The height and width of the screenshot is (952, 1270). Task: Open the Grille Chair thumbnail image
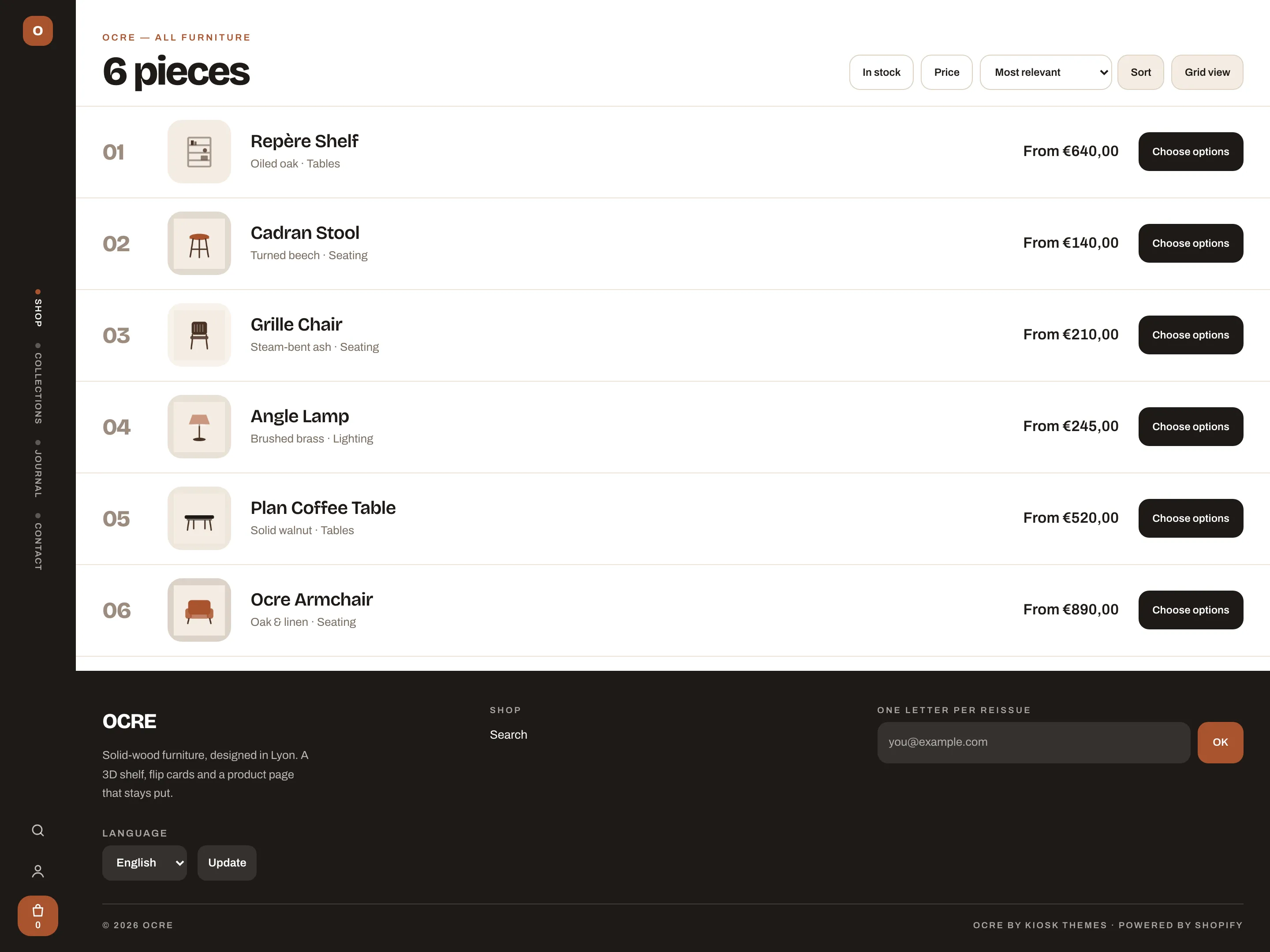click(199, 335)
